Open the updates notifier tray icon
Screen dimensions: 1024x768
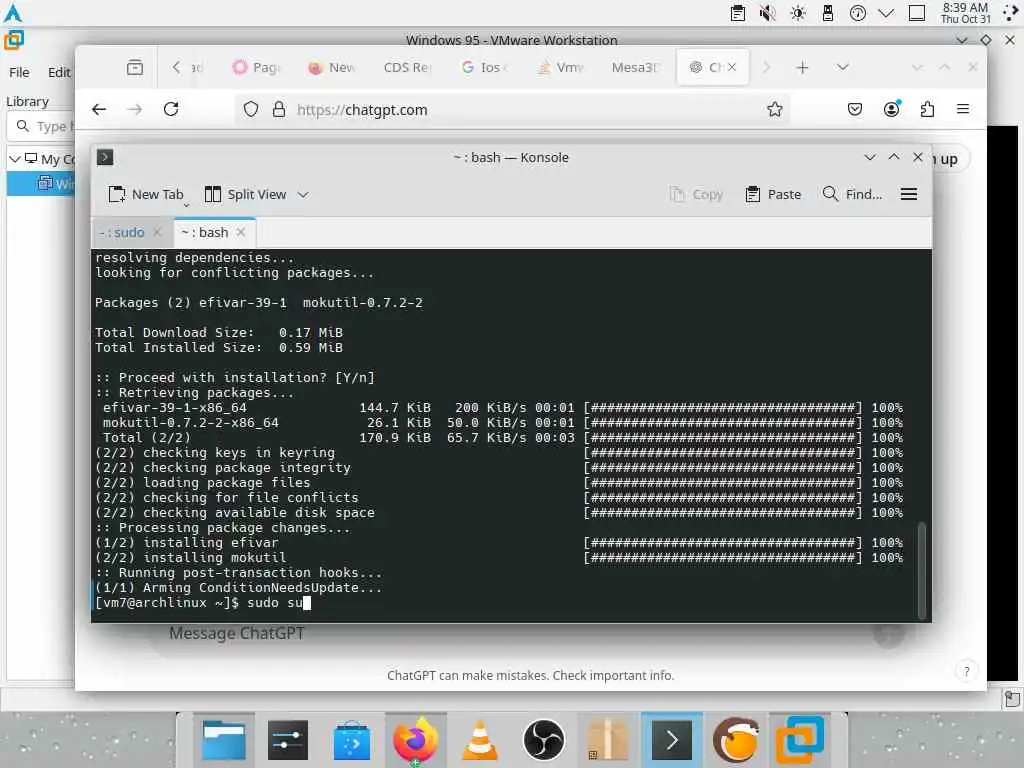pyautogui.click(x=857, y=13)
